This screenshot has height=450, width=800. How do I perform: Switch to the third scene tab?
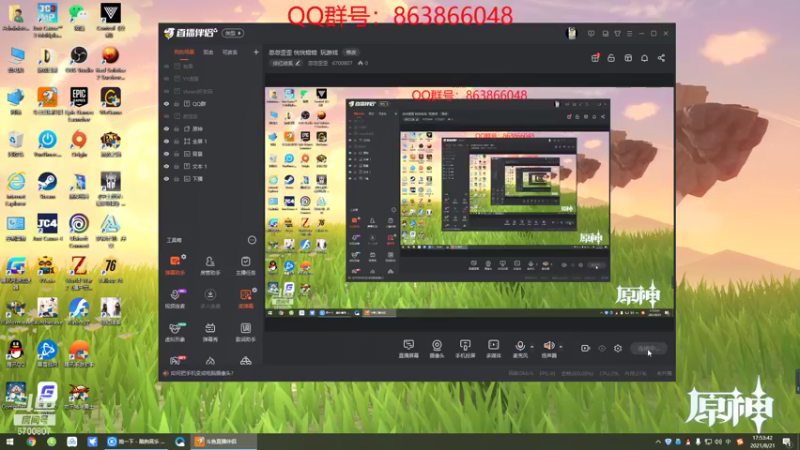tap(230, 52)
